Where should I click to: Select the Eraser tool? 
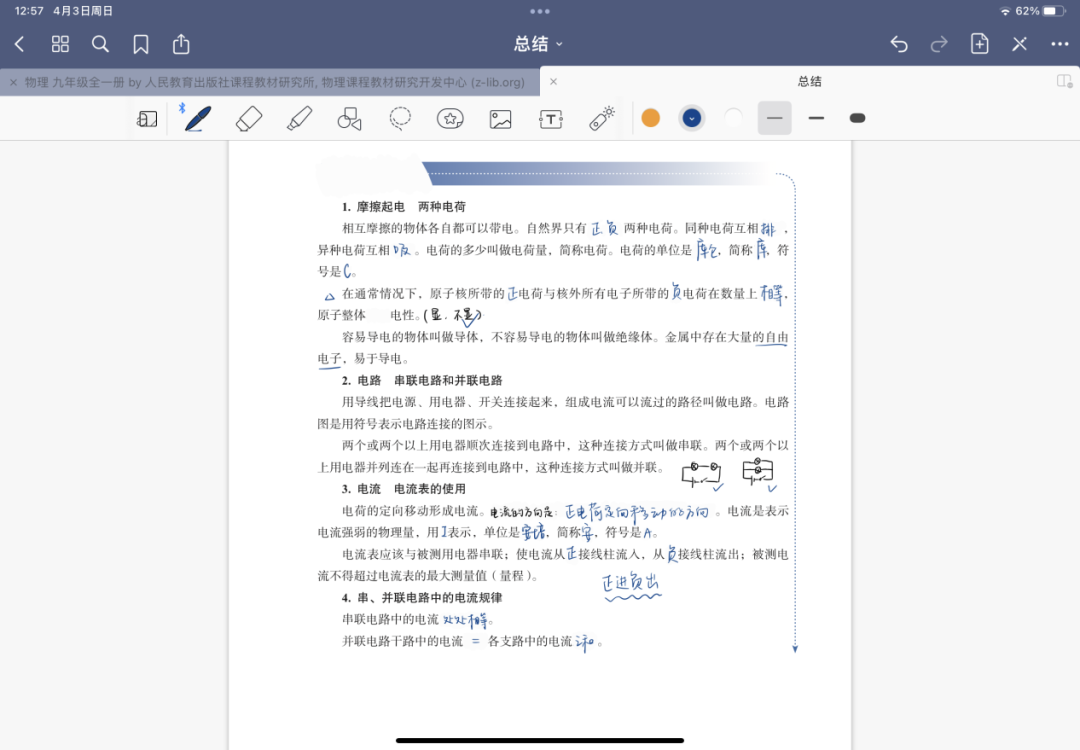pyautogui.click(x=248, y=119)
